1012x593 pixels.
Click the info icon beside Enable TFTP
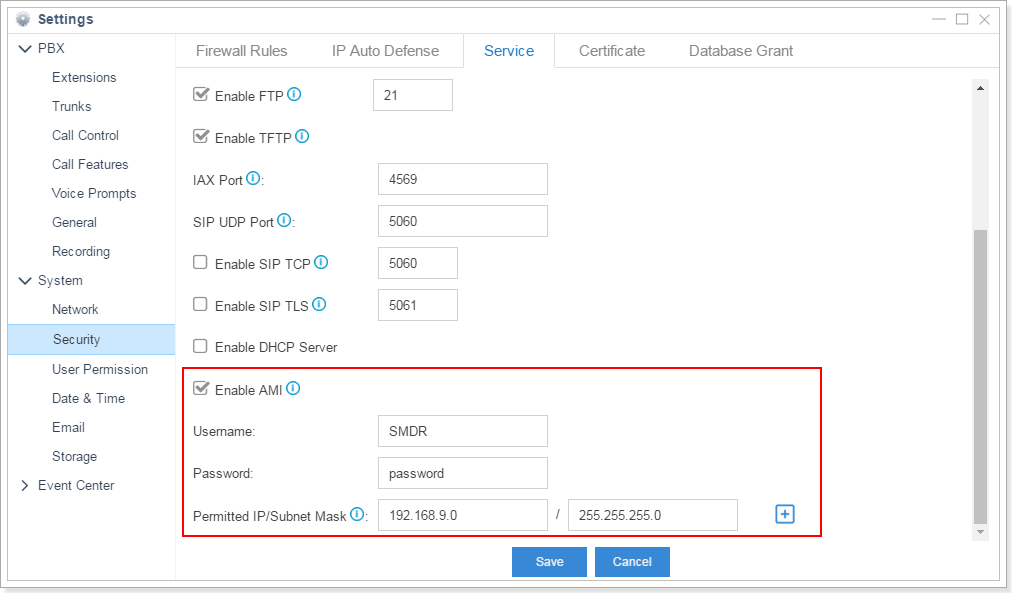302,137
